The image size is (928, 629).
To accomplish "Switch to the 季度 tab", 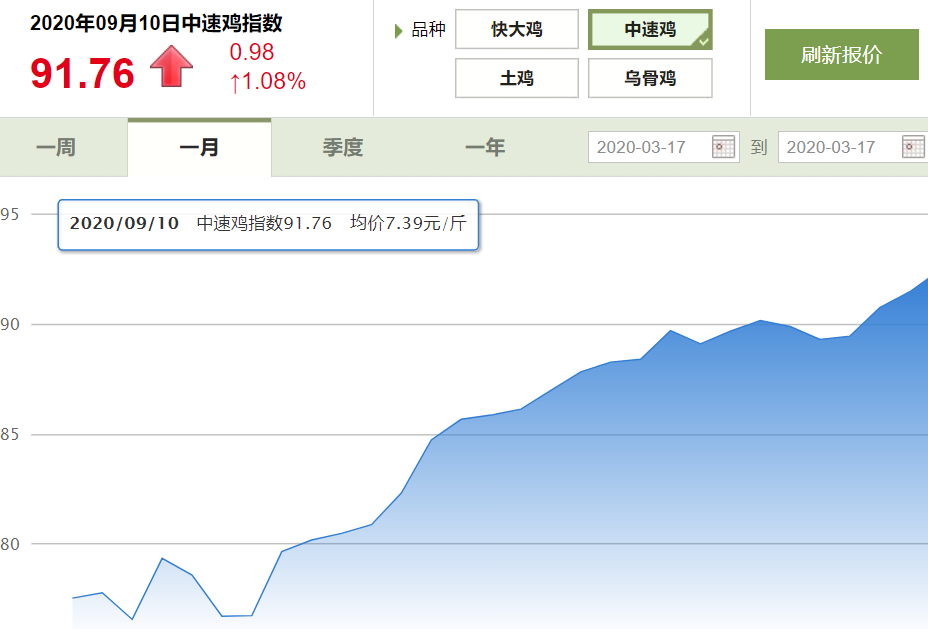I will pyautogui.click(x=342, y=148).
